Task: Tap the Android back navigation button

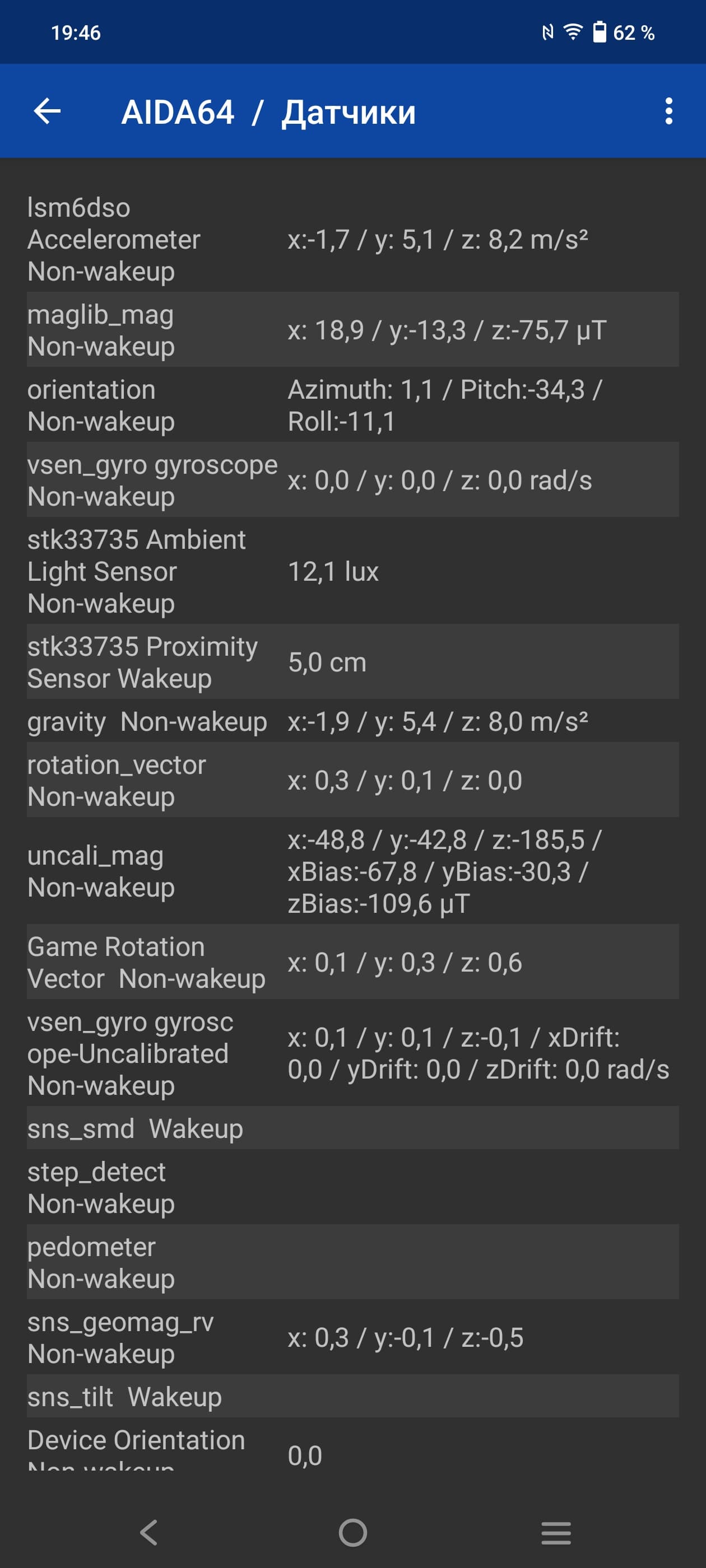Action: point(148,1532)
